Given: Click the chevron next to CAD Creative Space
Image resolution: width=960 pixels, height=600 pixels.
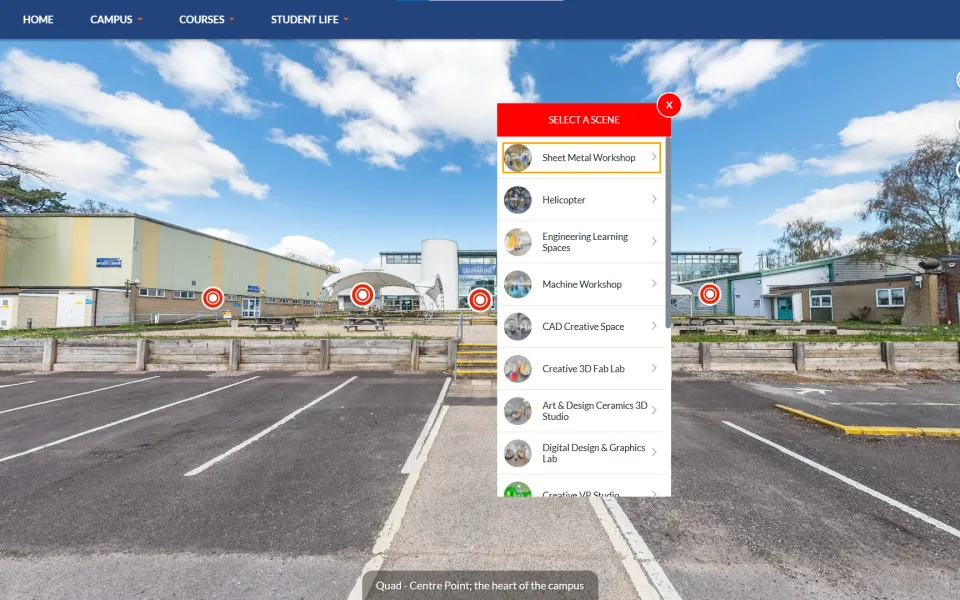Looking at the screenshot, I should (x=654, y=326).
